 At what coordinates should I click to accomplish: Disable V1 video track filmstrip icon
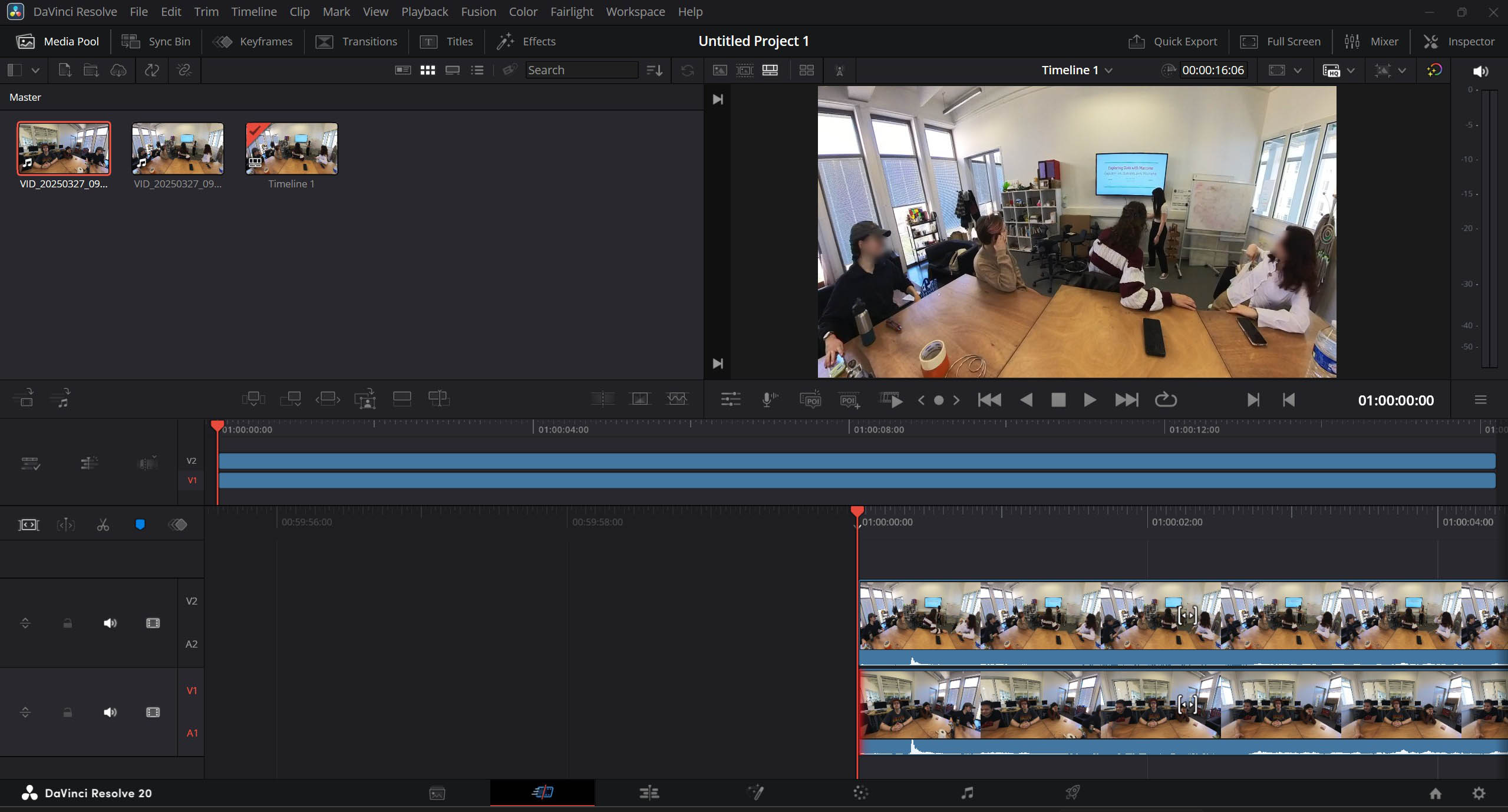tap(153, 712)
